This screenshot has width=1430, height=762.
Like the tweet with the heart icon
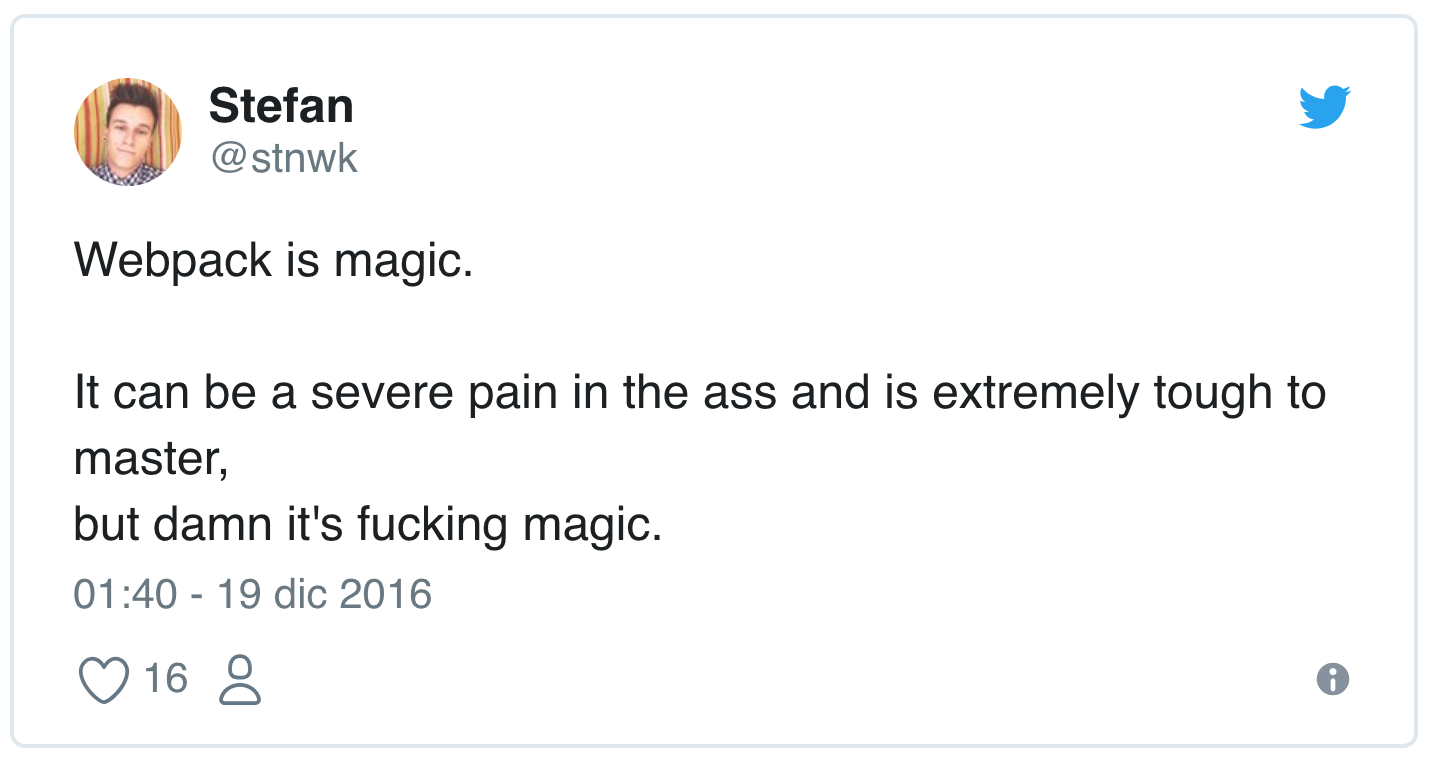tap(104, 680)
